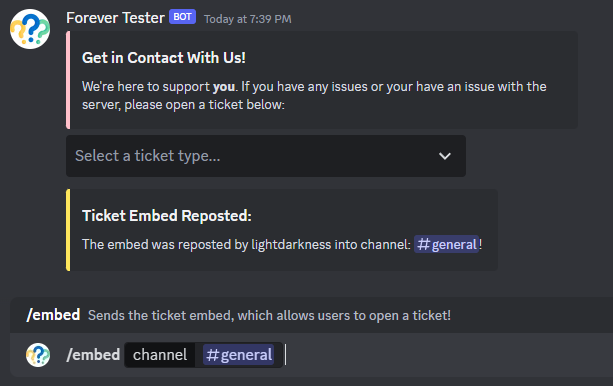613x386 pixels.
Task: Click the #general value in the command input
Action: pos(238,355)
